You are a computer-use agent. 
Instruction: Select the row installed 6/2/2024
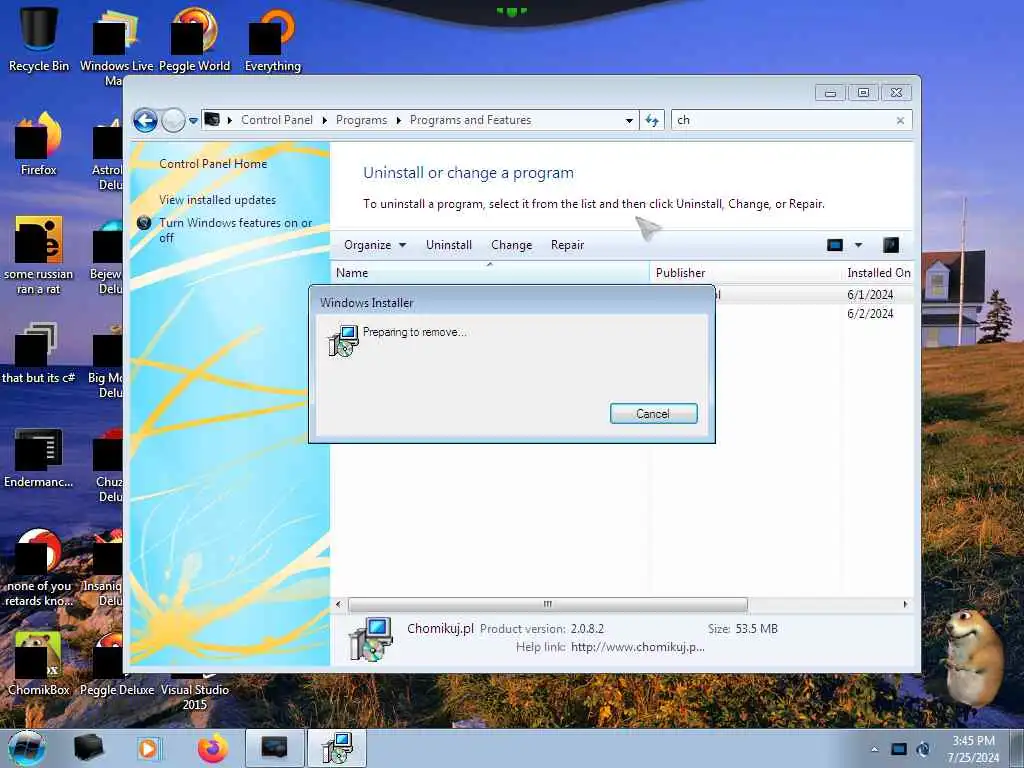[x=813, y=313]
